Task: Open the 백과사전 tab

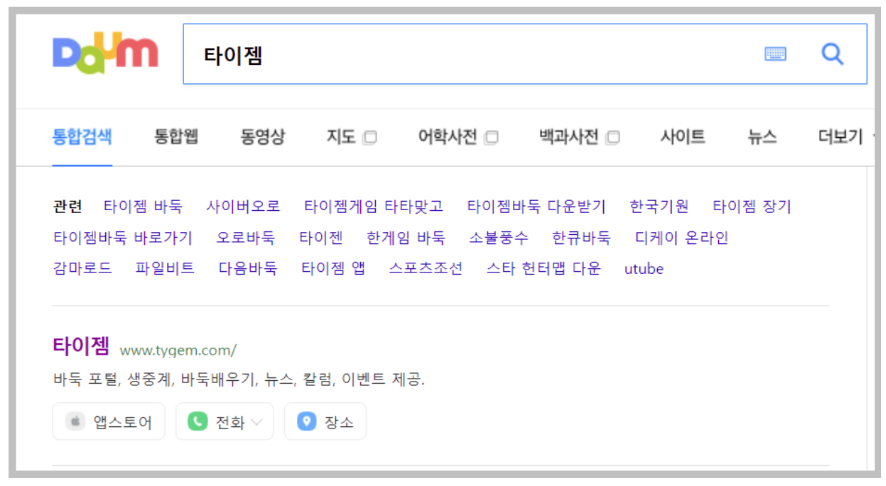Action: [x=568, y=137]
